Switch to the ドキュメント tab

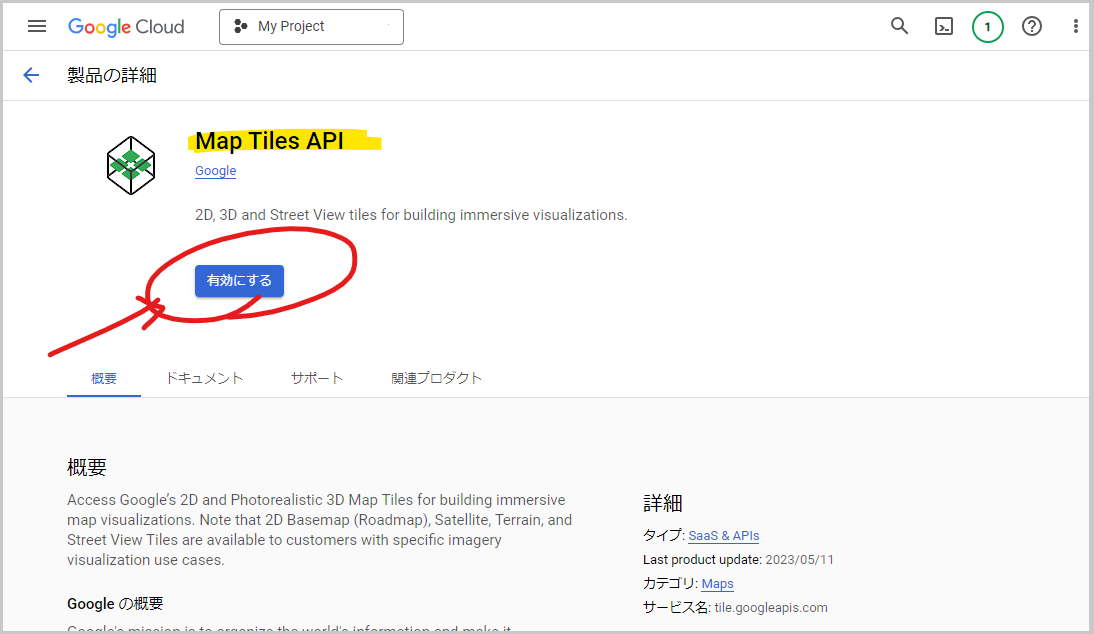click(204, 378)
